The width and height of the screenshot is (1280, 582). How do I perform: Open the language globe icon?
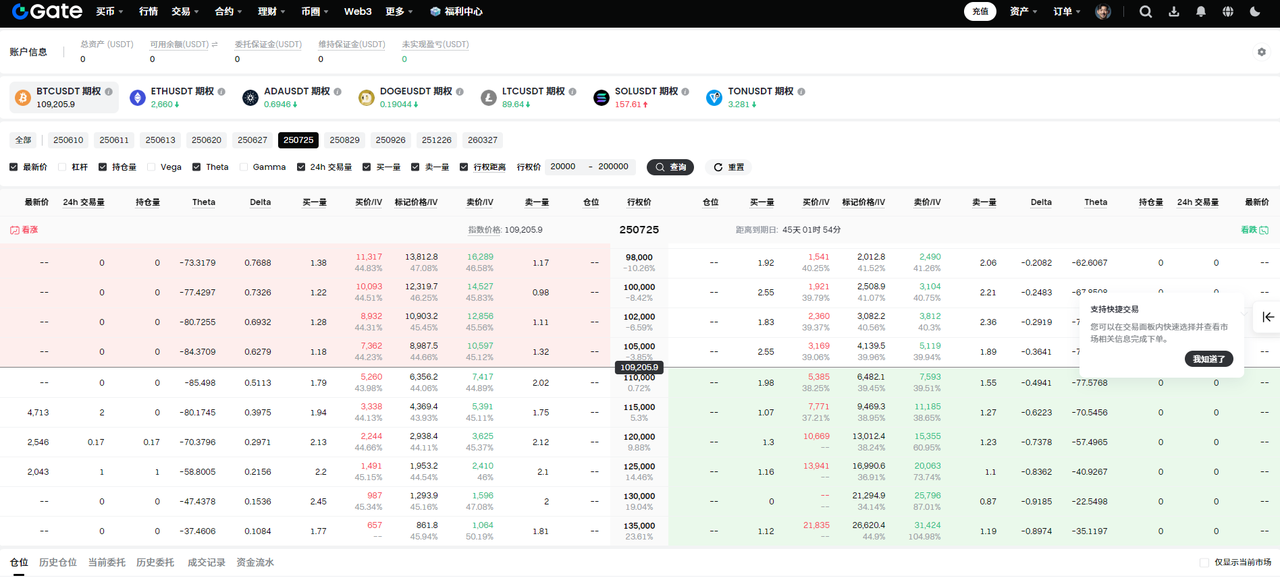pyautogui.click(x=1228, y=12)
